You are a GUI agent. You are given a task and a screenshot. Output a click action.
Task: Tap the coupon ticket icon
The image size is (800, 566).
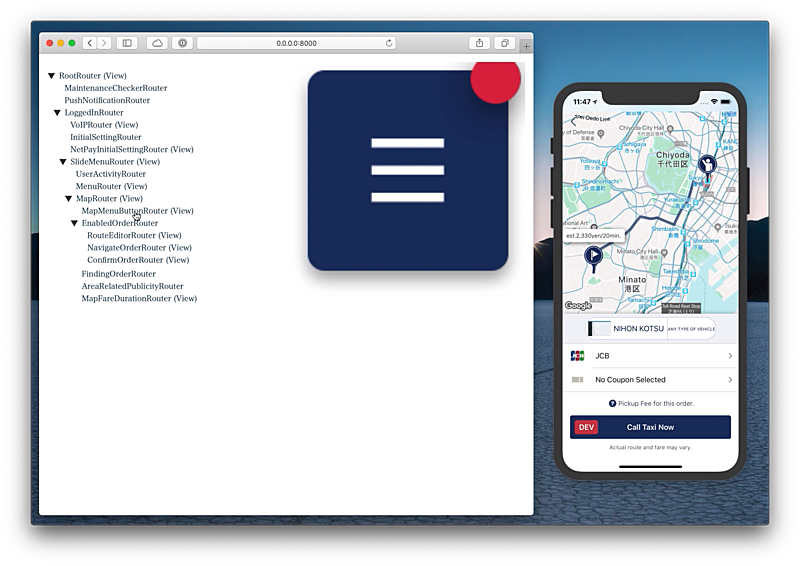[577, 380]
